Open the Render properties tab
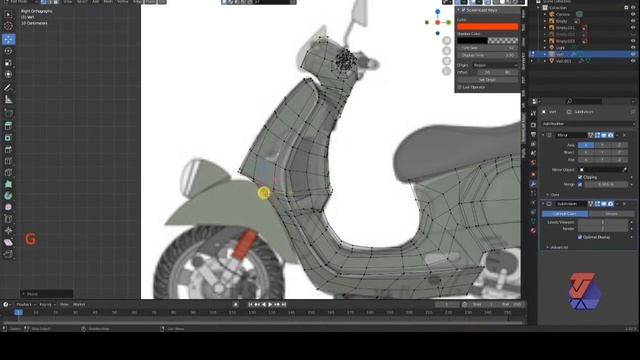This screenshot has height=360, width=640. 533,125
